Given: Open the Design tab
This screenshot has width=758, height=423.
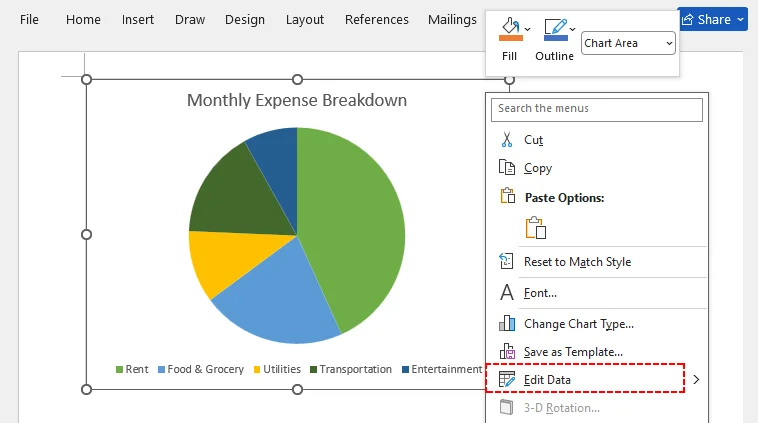Looking at the screenshot, I should 245,19.
